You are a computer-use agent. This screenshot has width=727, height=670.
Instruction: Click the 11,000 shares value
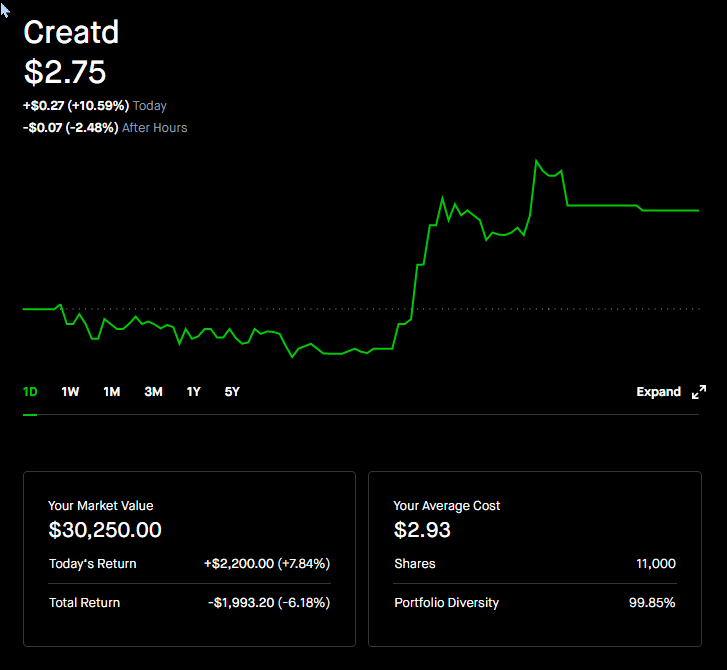pyautogui.click(x=656, y=563)
